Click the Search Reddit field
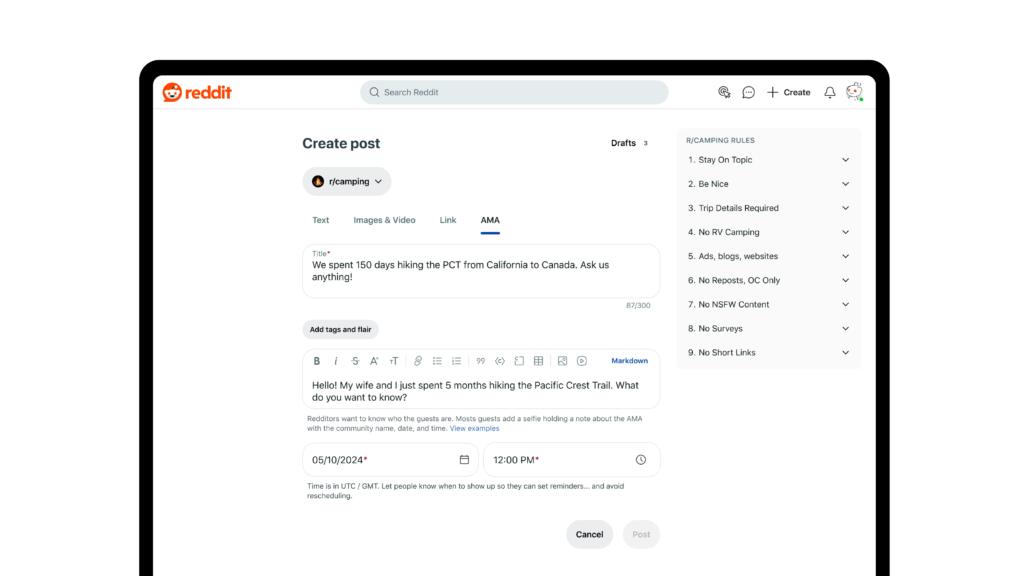 (514, 92)
